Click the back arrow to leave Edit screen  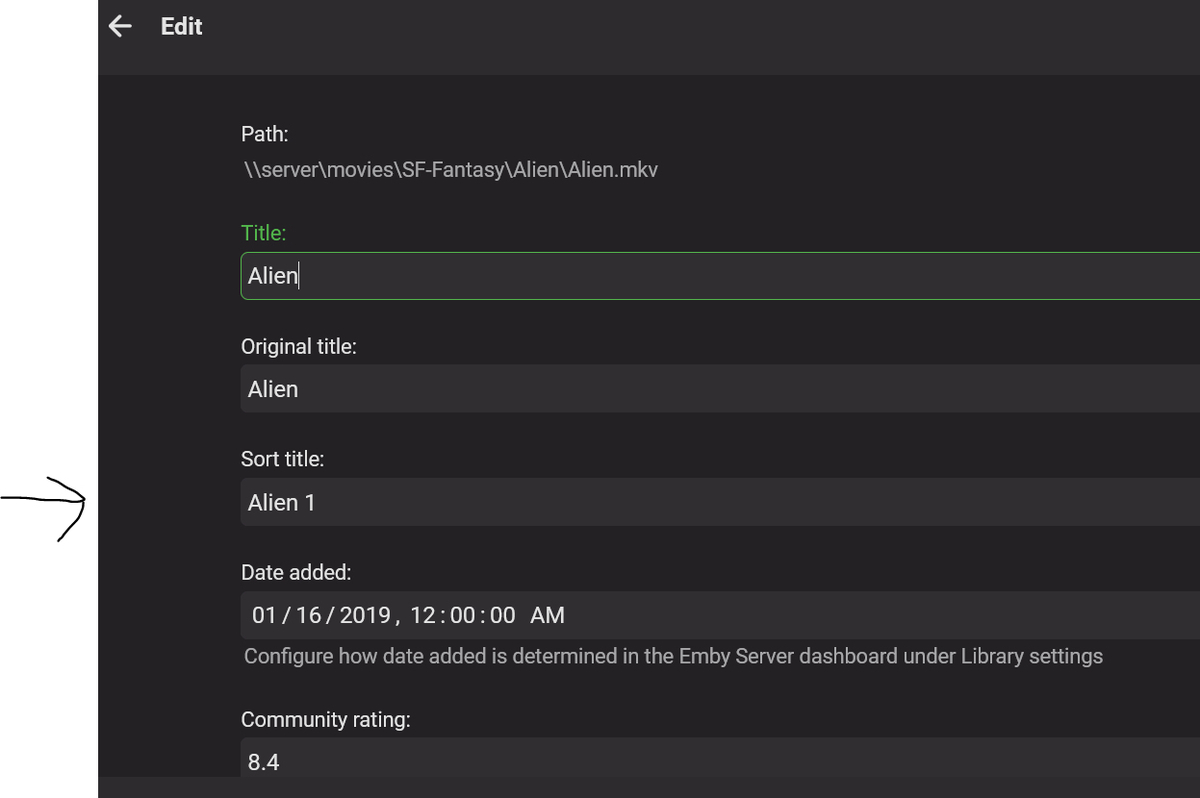point(119,26)
